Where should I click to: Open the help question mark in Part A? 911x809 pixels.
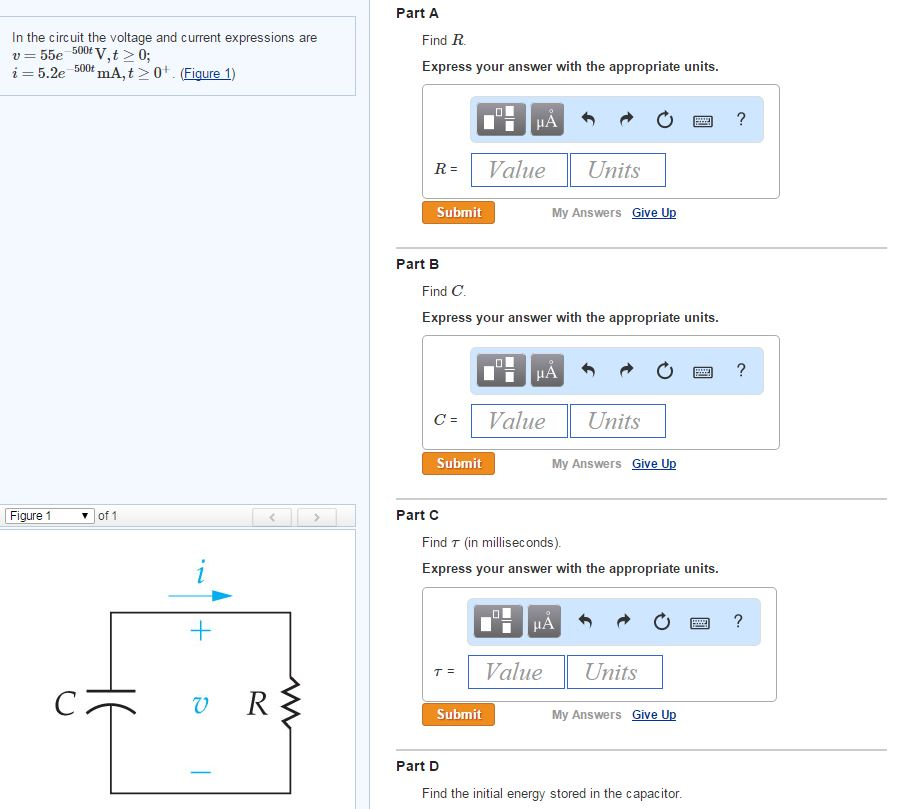(739, 118)
